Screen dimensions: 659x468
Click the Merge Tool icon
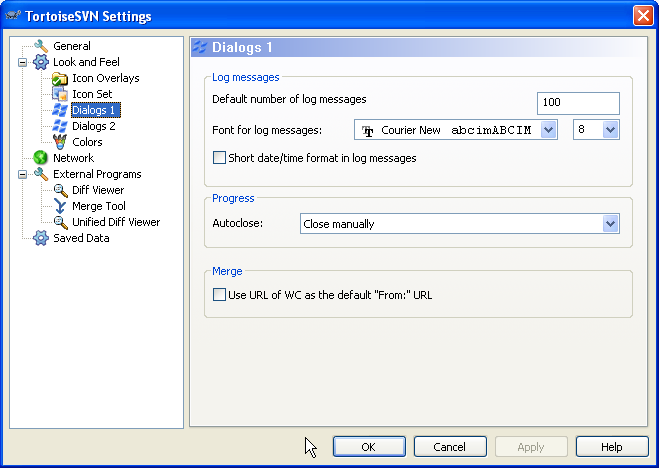coord(60,206)
